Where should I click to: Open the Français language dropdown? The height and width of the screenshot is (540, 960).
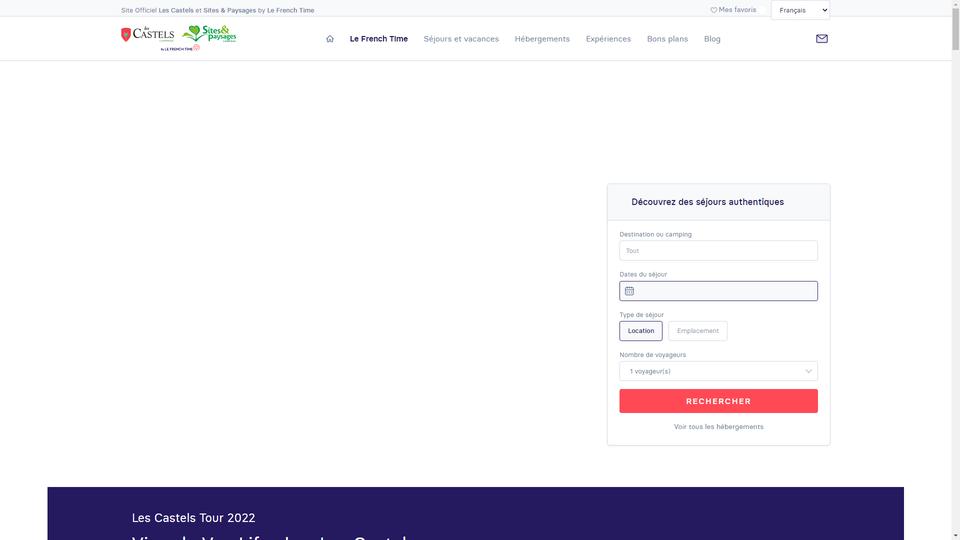pyautogui.click(x=800, y=10)
